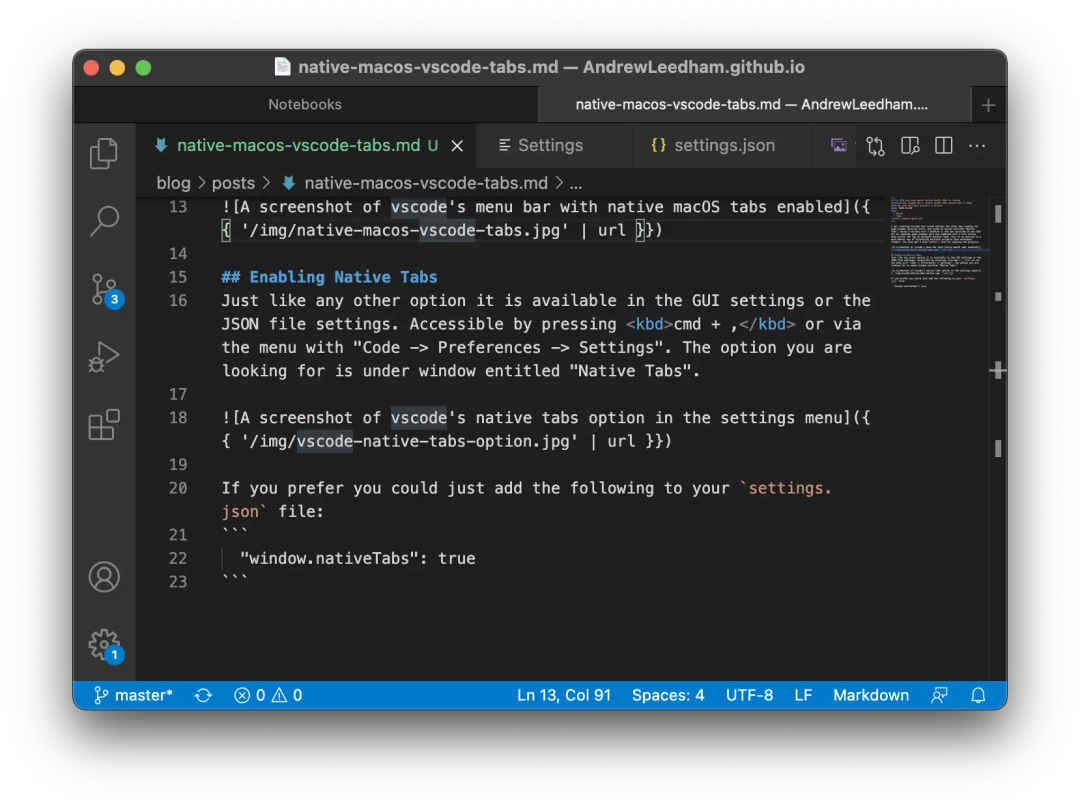Click the image preview icon in editor toolbar
The image size is (1080, 806).
tap(838, 145)
